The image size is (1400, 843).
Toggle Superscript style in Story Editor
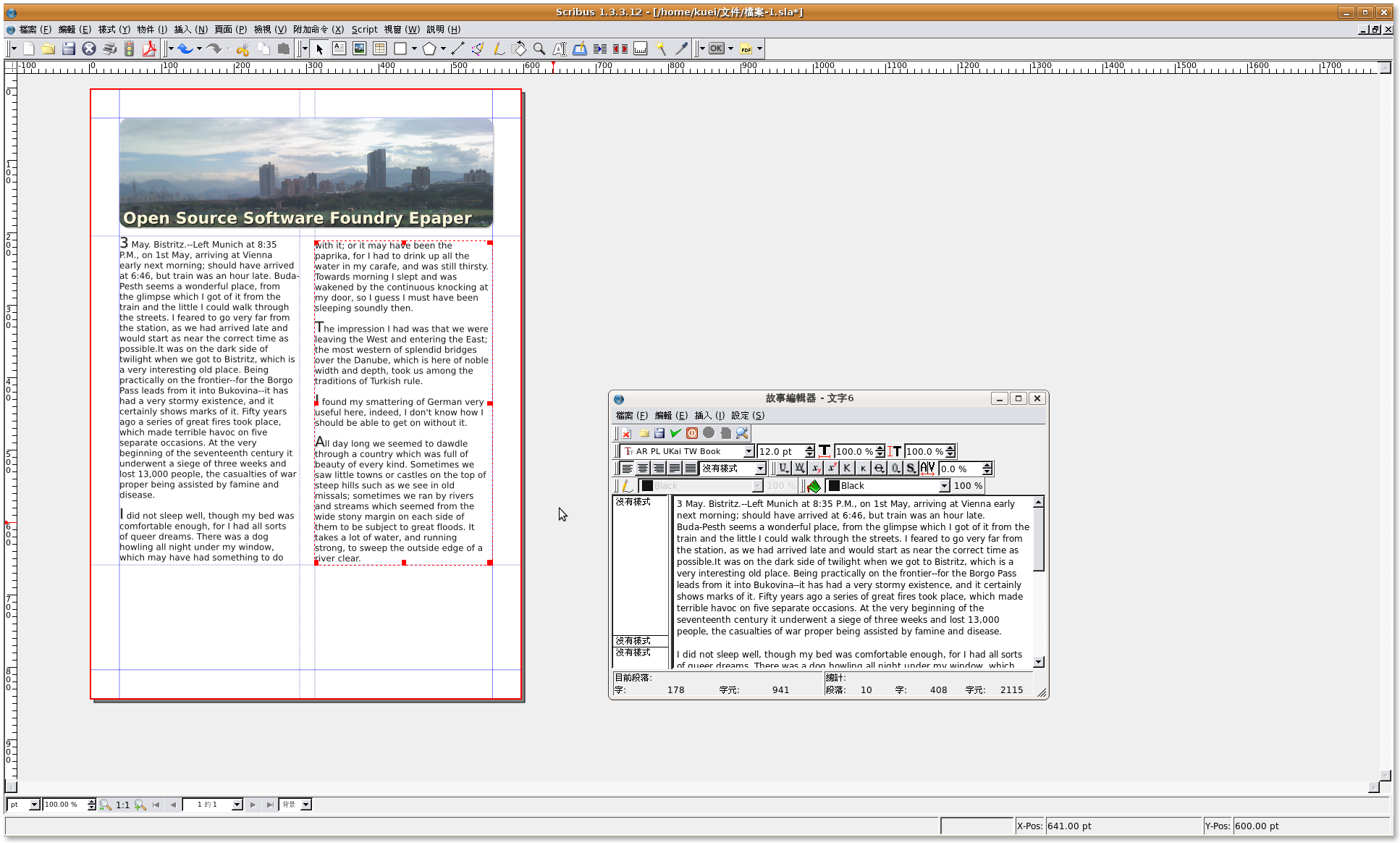[x=832, y=469]
